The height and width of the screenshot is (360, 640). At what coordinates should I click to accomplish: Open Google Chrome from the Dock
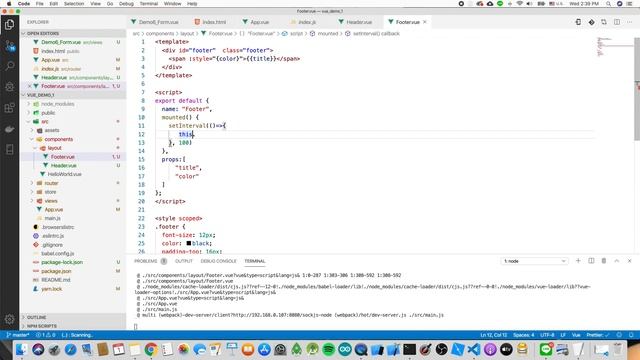pyautogui.click(x=151, y=349)
